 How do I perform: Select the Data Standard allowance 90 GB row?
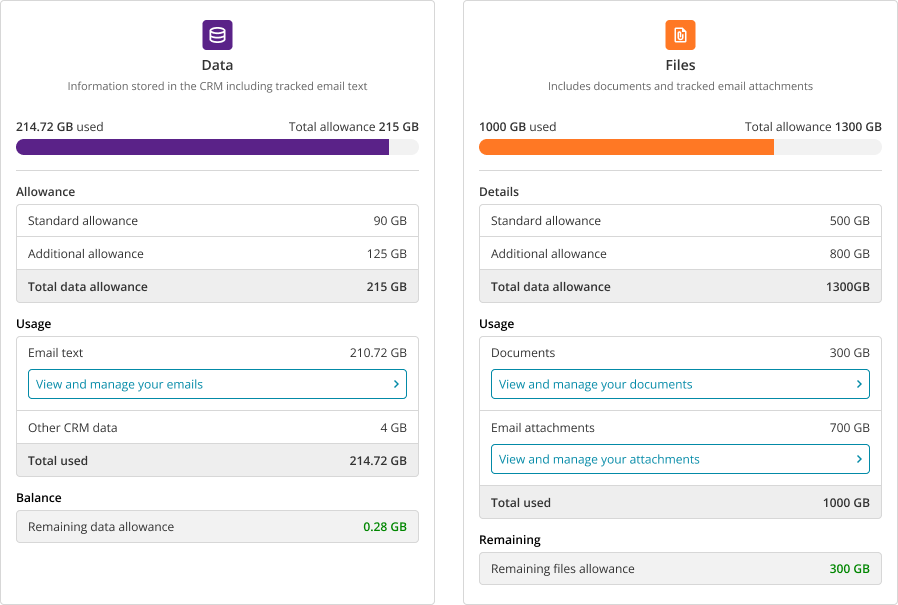[217, 221]
